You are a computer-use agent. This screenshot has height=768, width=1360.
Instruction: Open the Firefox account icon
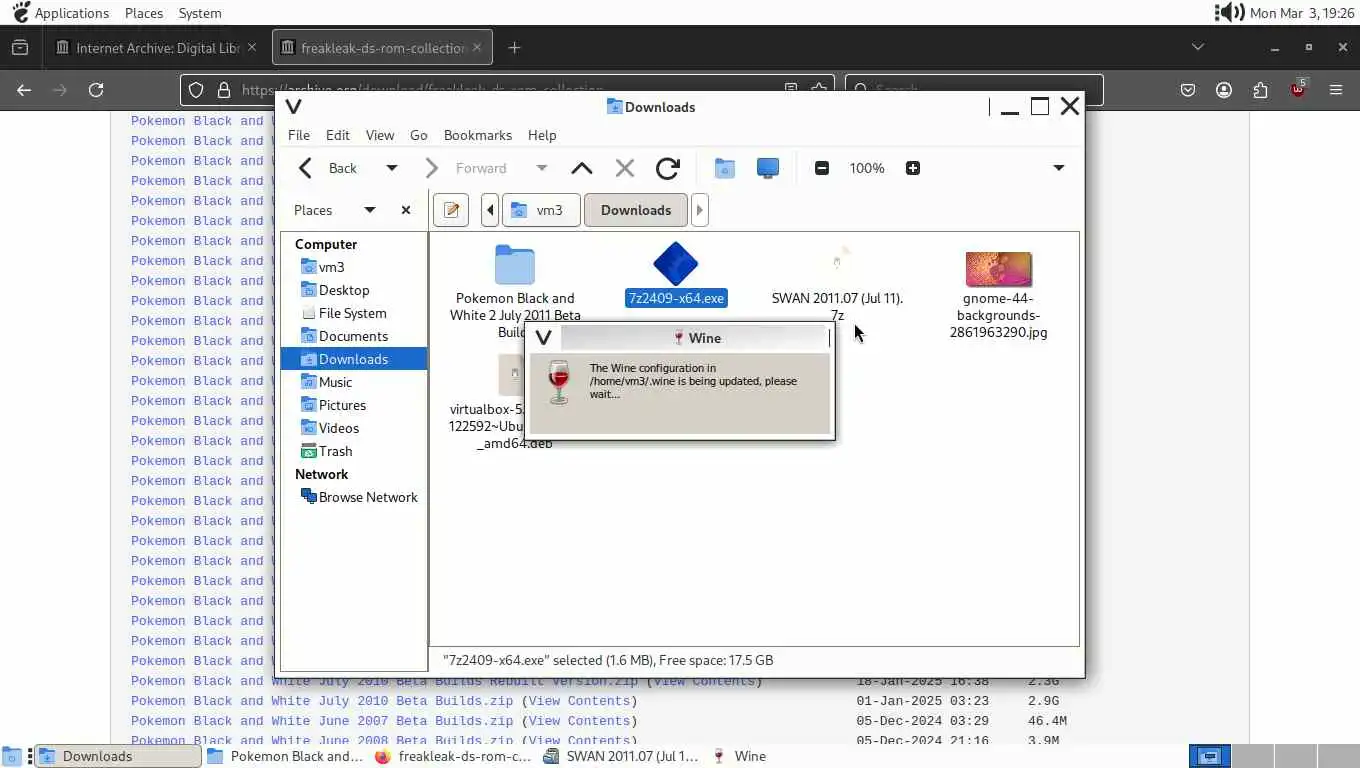(1224, 90)
